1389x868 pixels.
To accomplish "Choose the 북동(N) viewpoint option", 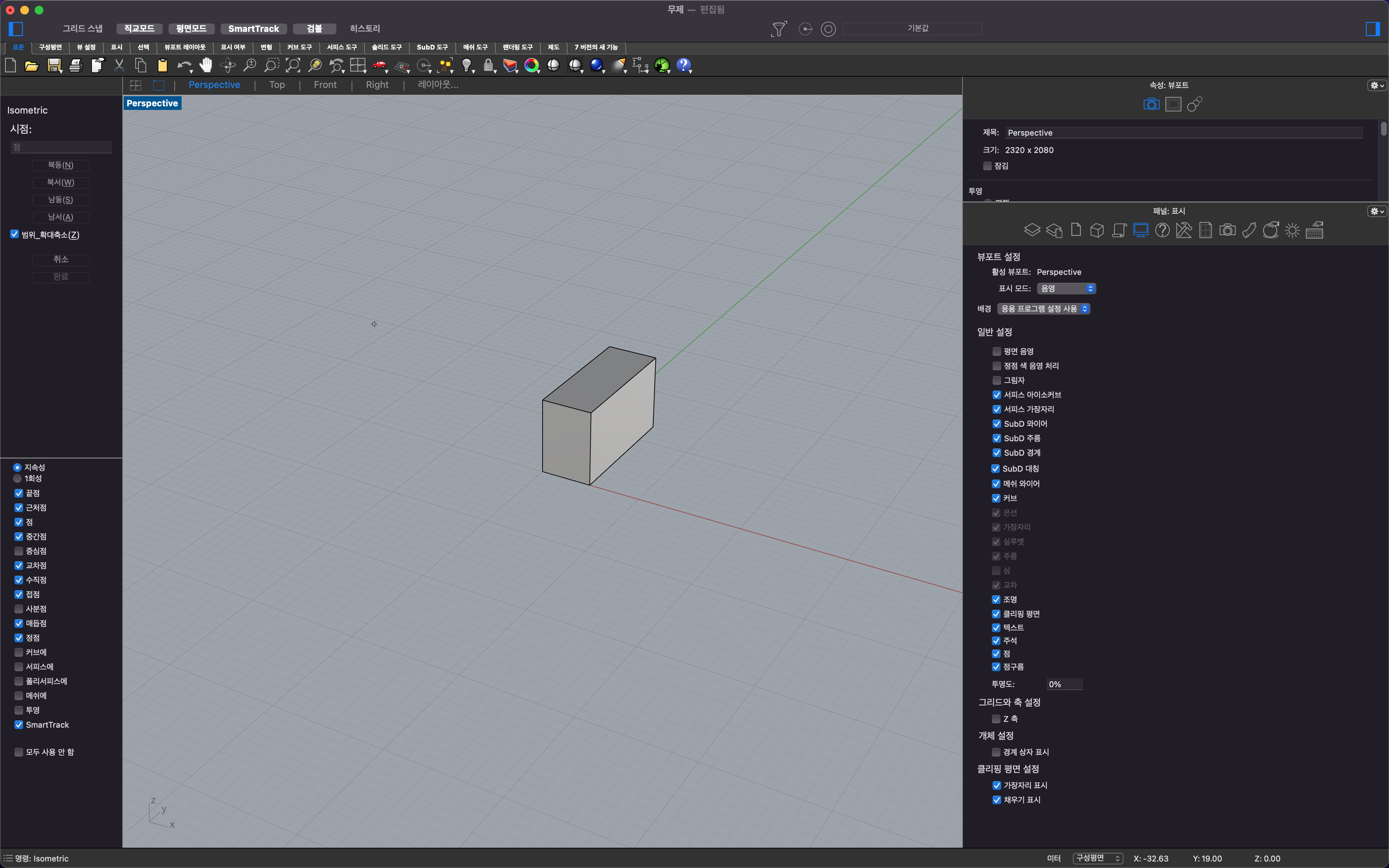I will (60, 165).
